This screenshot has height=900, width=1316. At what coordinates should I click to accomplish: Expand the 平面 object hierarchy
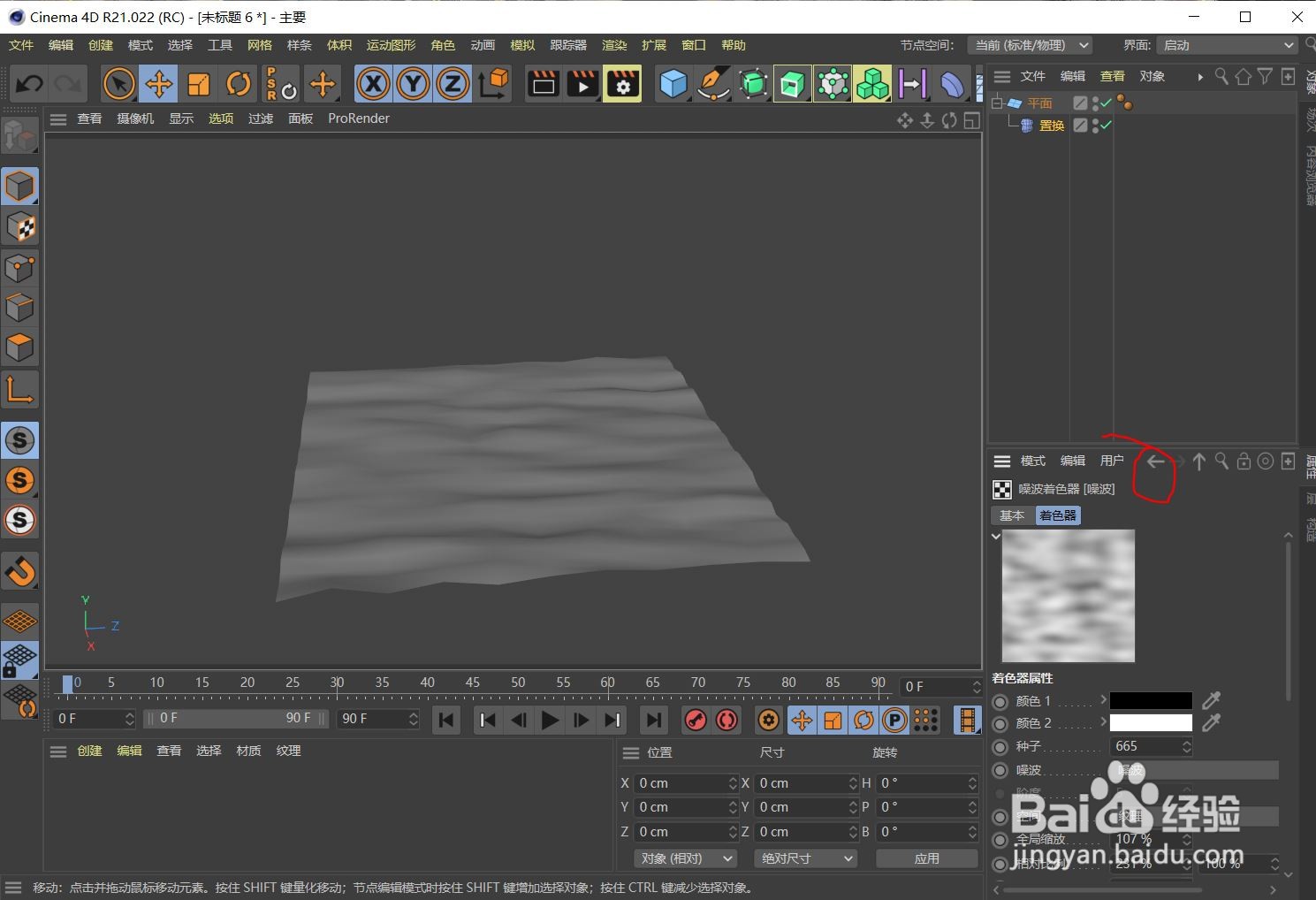pos(997,103)
